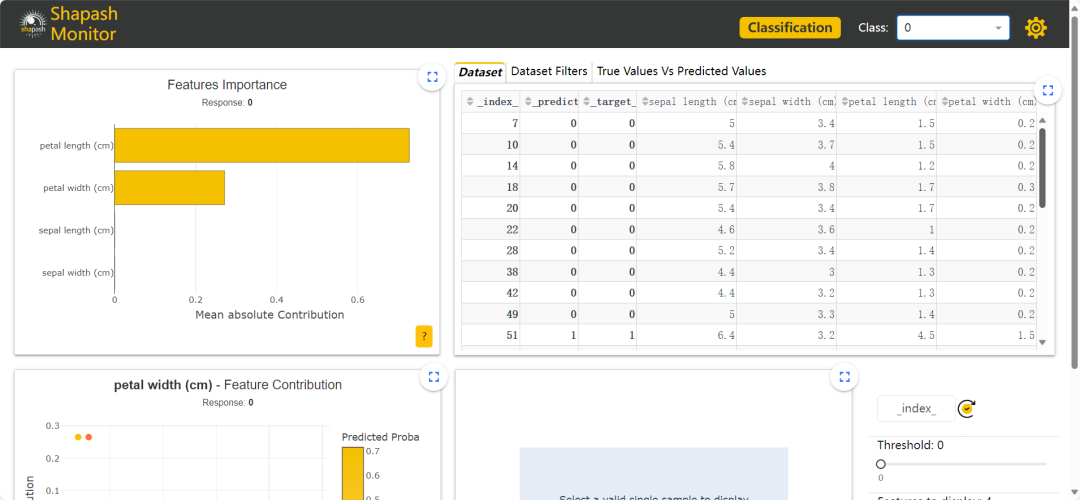Sort by the sepal width column
Screen dimensions: 1080x500
click(x=744, y=102)
